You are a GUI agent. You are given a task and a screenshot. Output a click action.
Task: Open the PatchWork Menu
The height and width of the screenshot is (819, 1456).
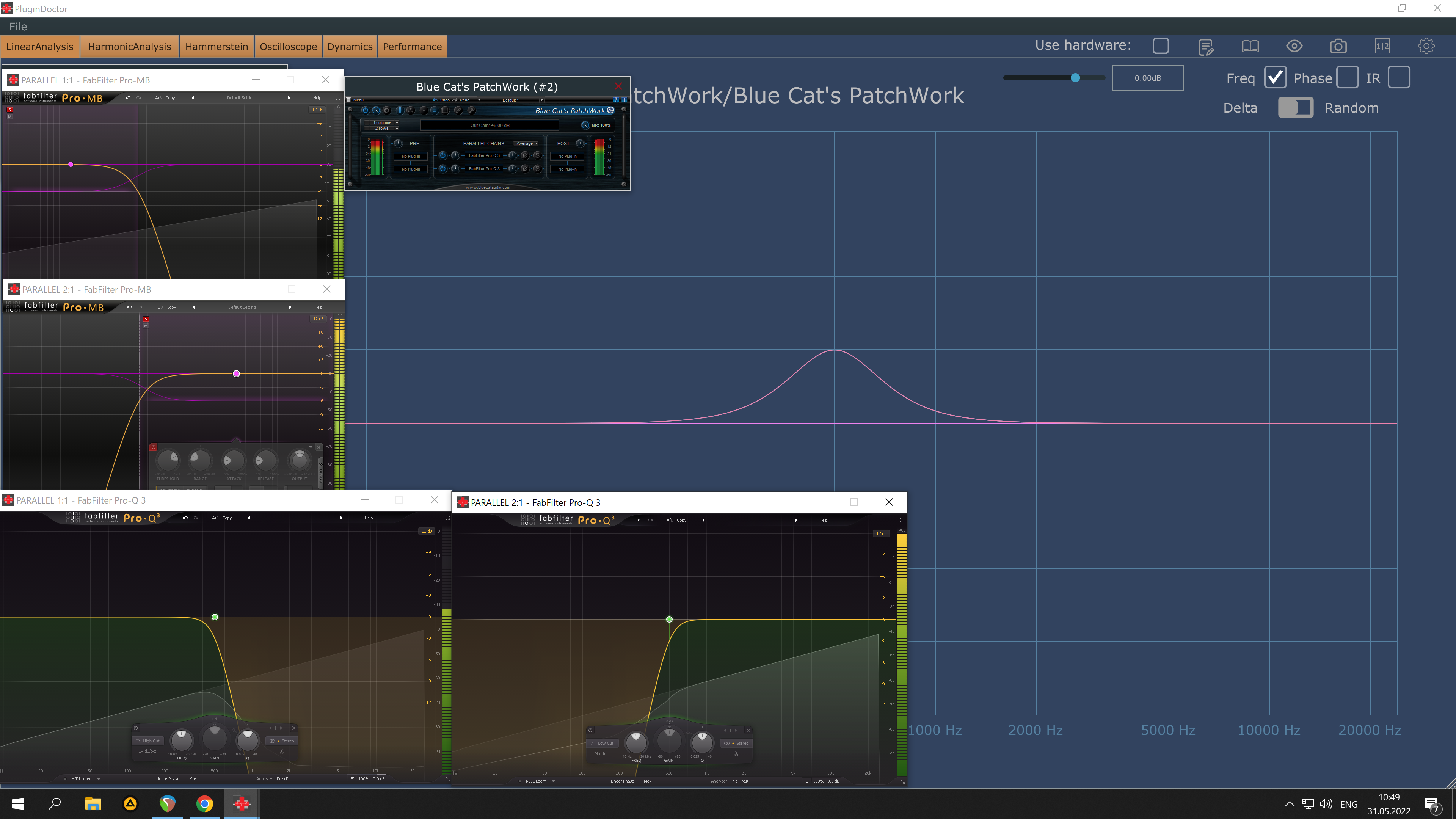pyautogui.click(x=355, y=100)
